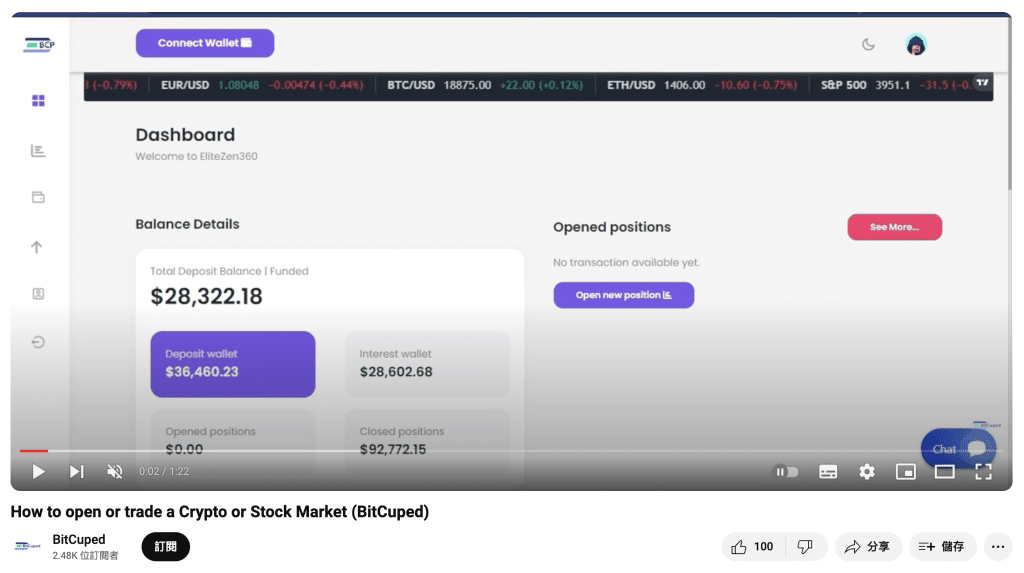Click the video time 0:02 / 1:22
The height and width of the screenshot is (573, 1024).
[x=164, y=472]
